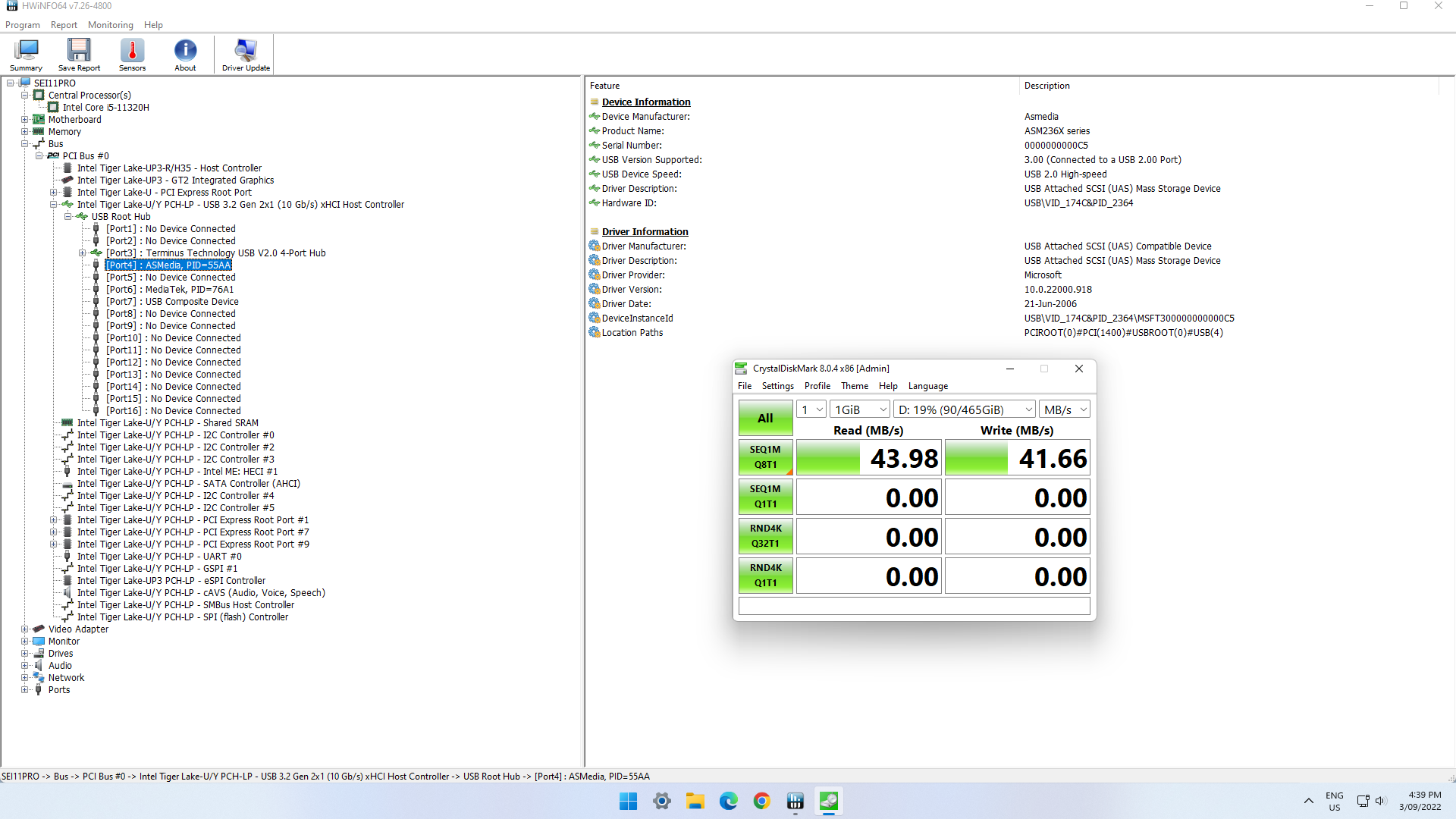The height and width of the screenshot is (819, 1456).
Task: Open the Language menu in CrystalDiskMark
Action: tap(928, 386)
